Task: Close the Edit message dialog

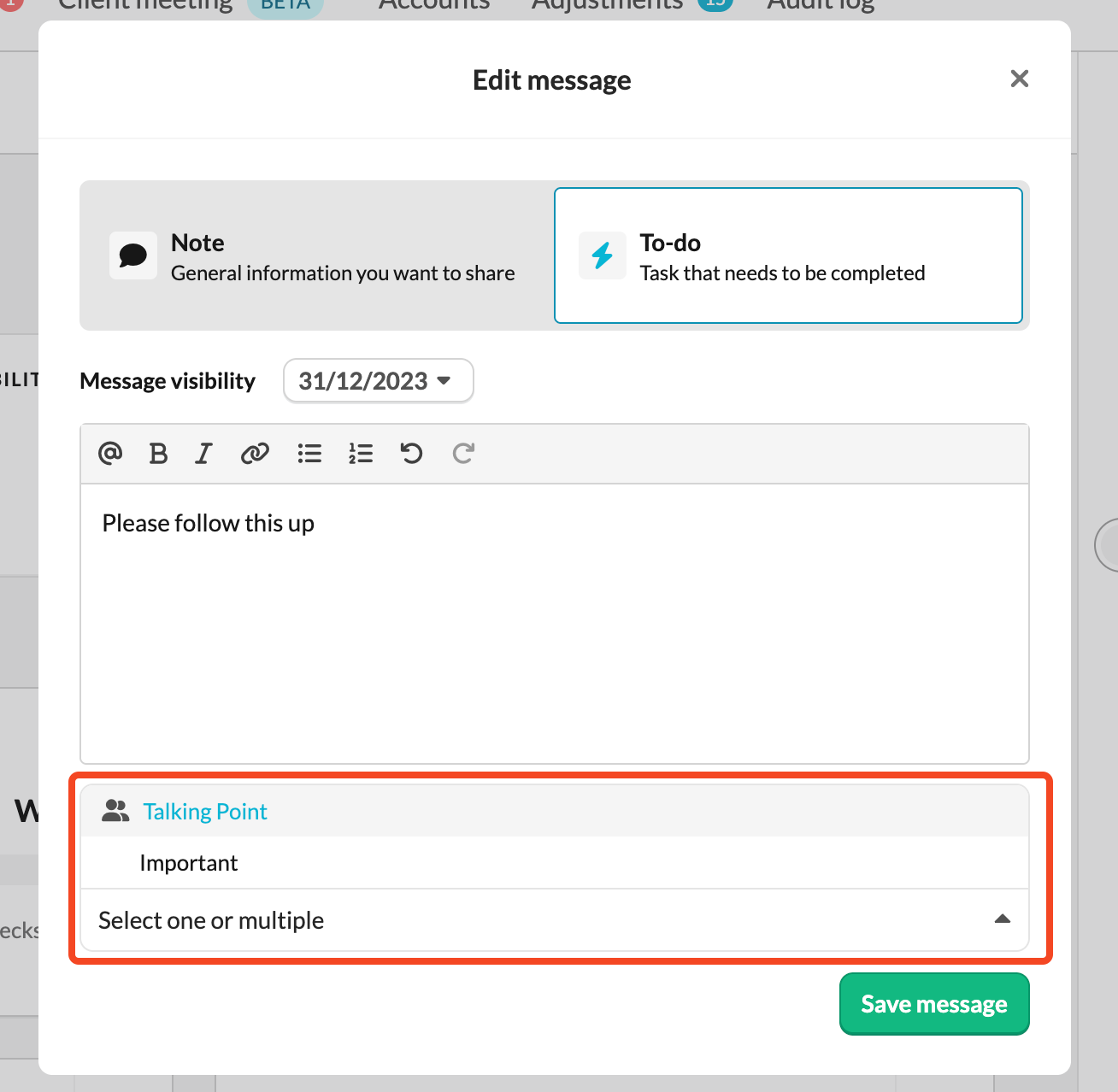Action: pyautogui.click(x=1019, y=79)
